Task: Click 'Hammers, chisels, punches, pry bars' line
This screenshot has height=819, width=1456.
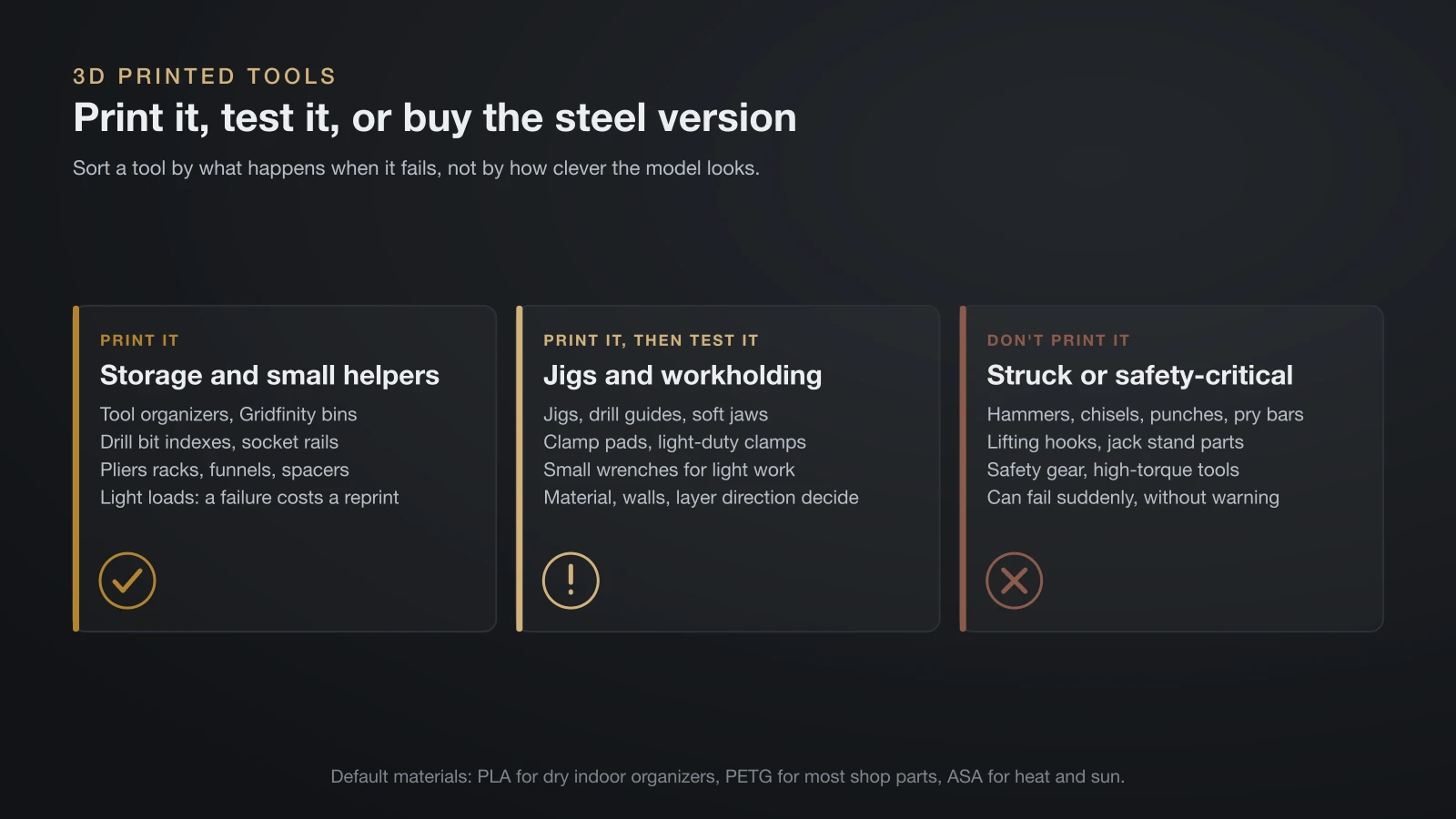Action: [x=1145, y=414]
